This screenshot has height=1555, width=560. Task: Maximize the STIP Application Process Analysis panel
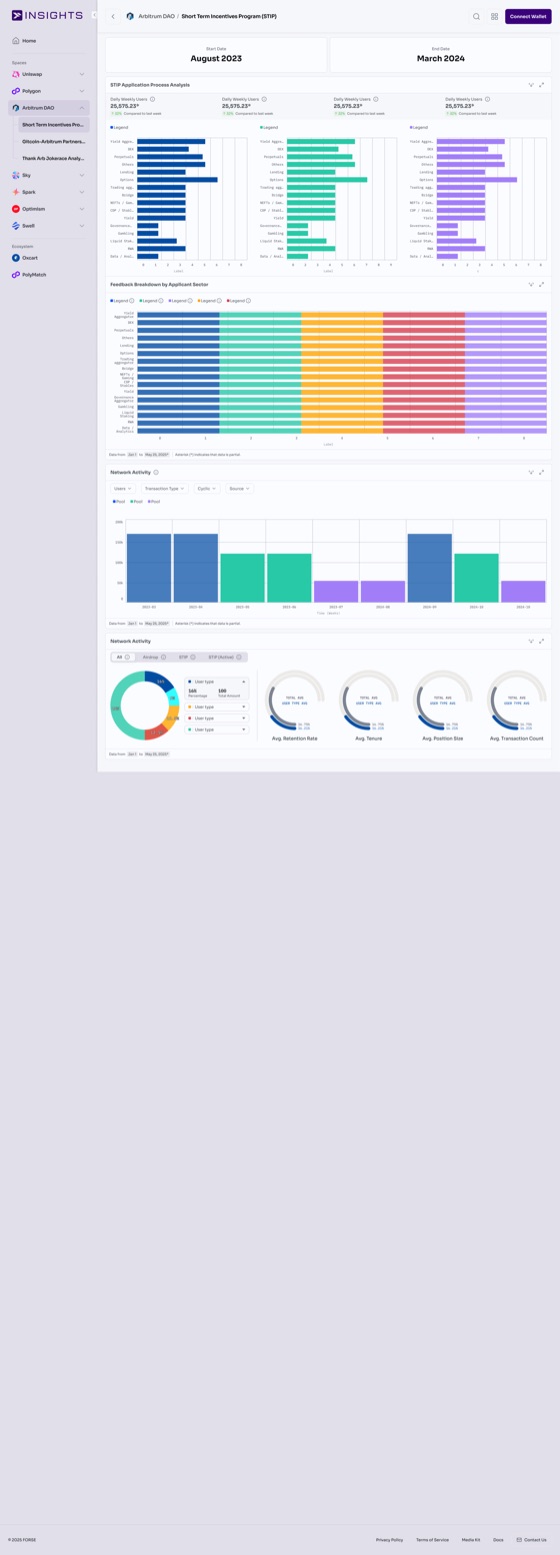tap(542, 85)
